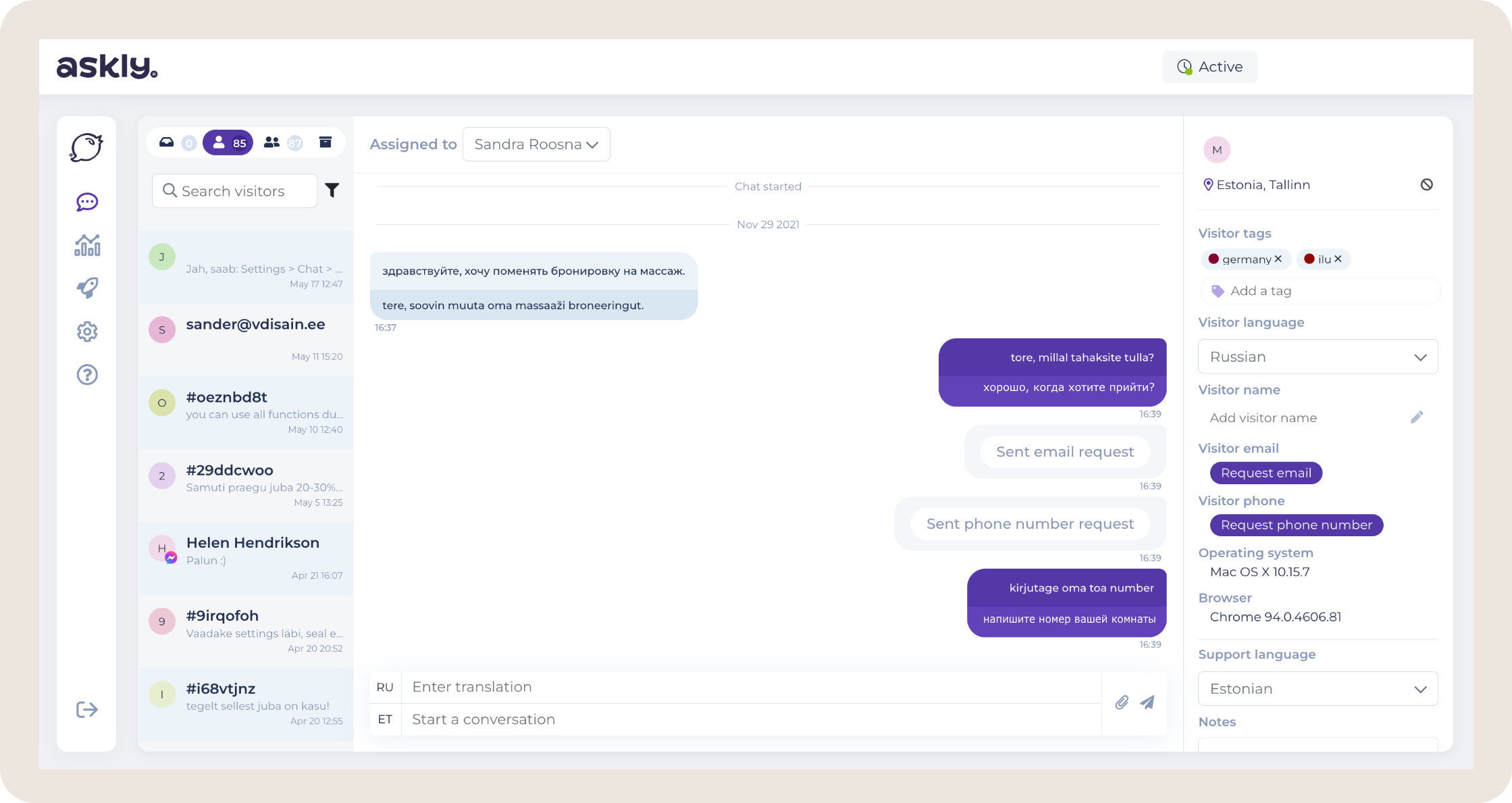Select the conversations tab showing 85

(227, 144)
